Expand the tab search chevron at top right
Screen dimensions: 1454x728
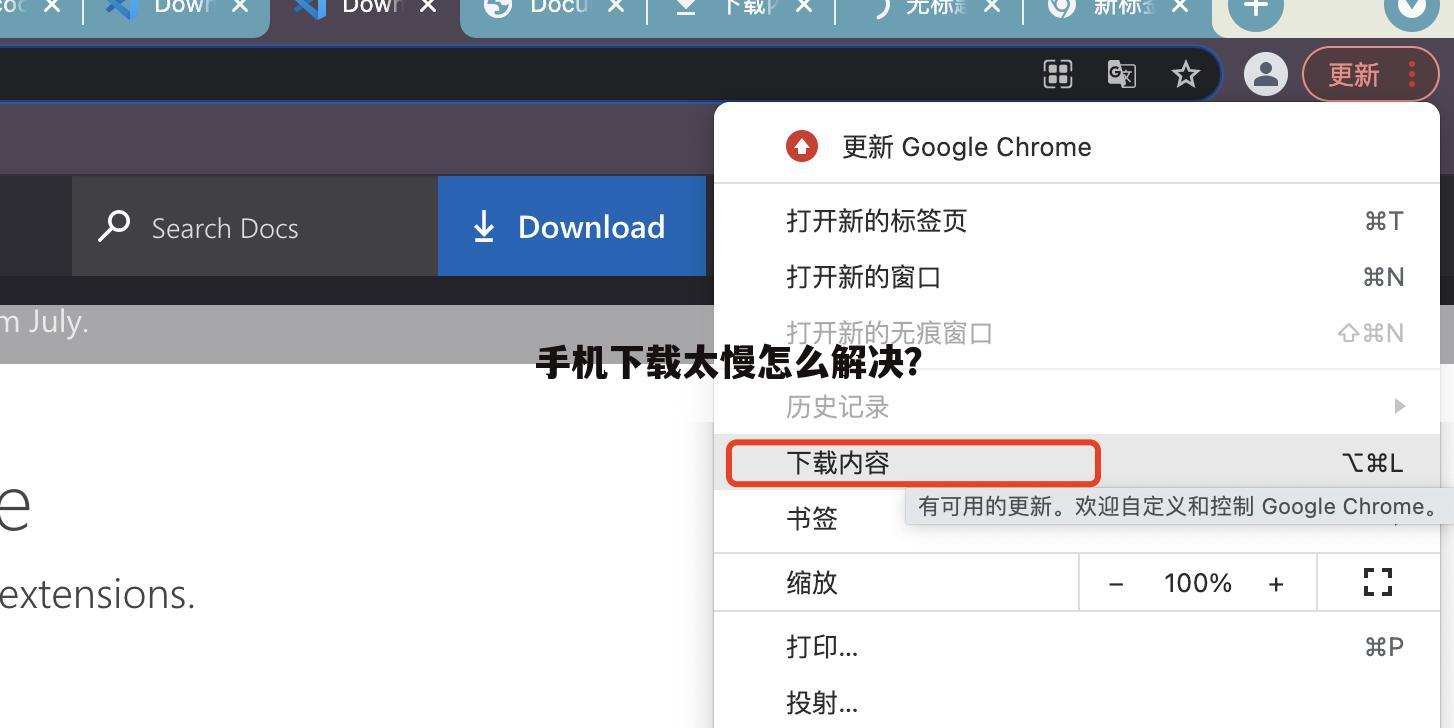(1412, 8)
